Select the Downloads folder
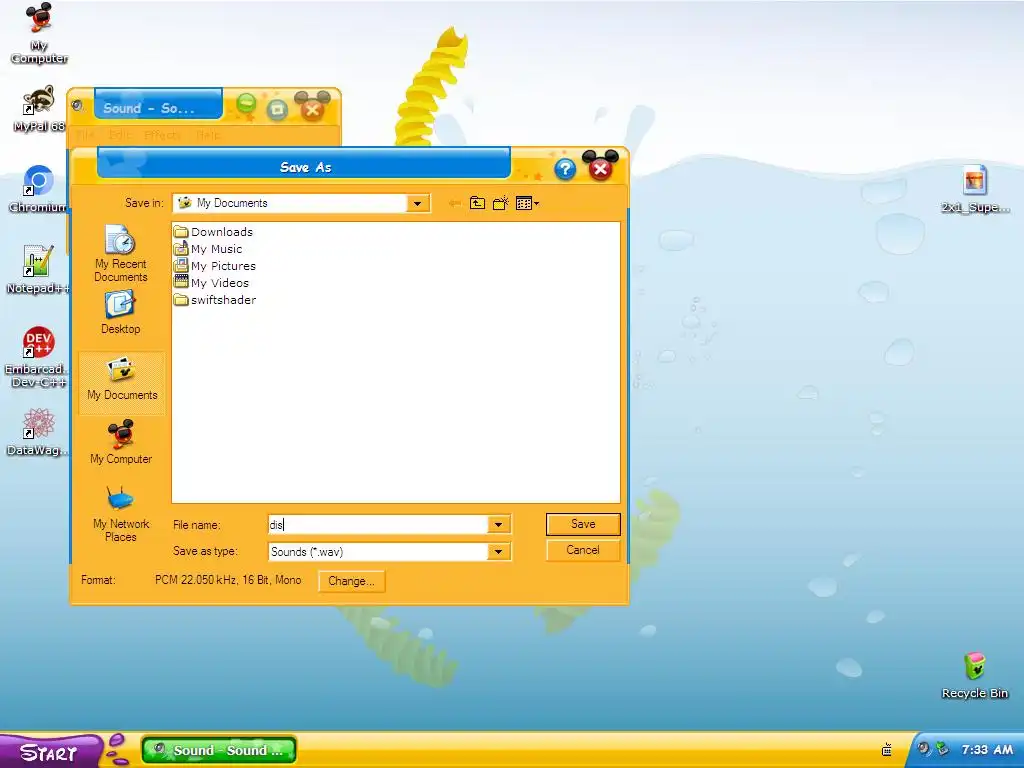1024x768 pixels. [214, 232]
